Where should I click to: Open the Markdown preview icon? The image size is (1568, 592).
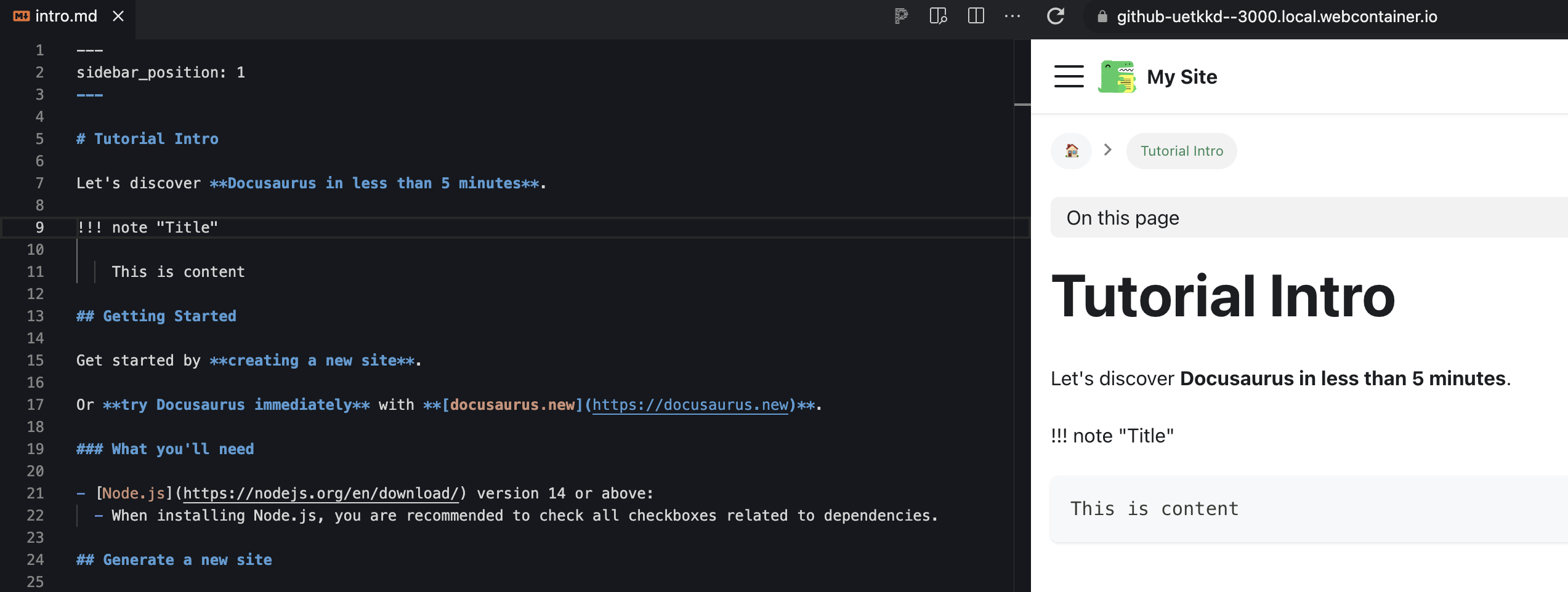(939, 17)
